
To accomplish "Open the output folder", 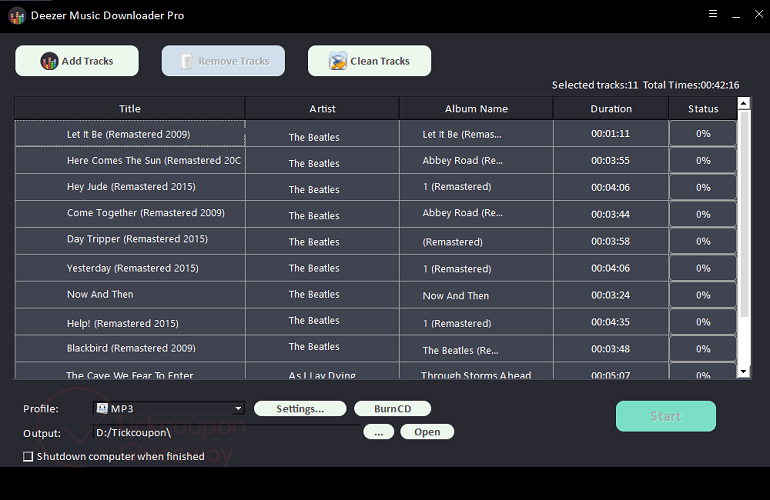I will coord(427,432).
